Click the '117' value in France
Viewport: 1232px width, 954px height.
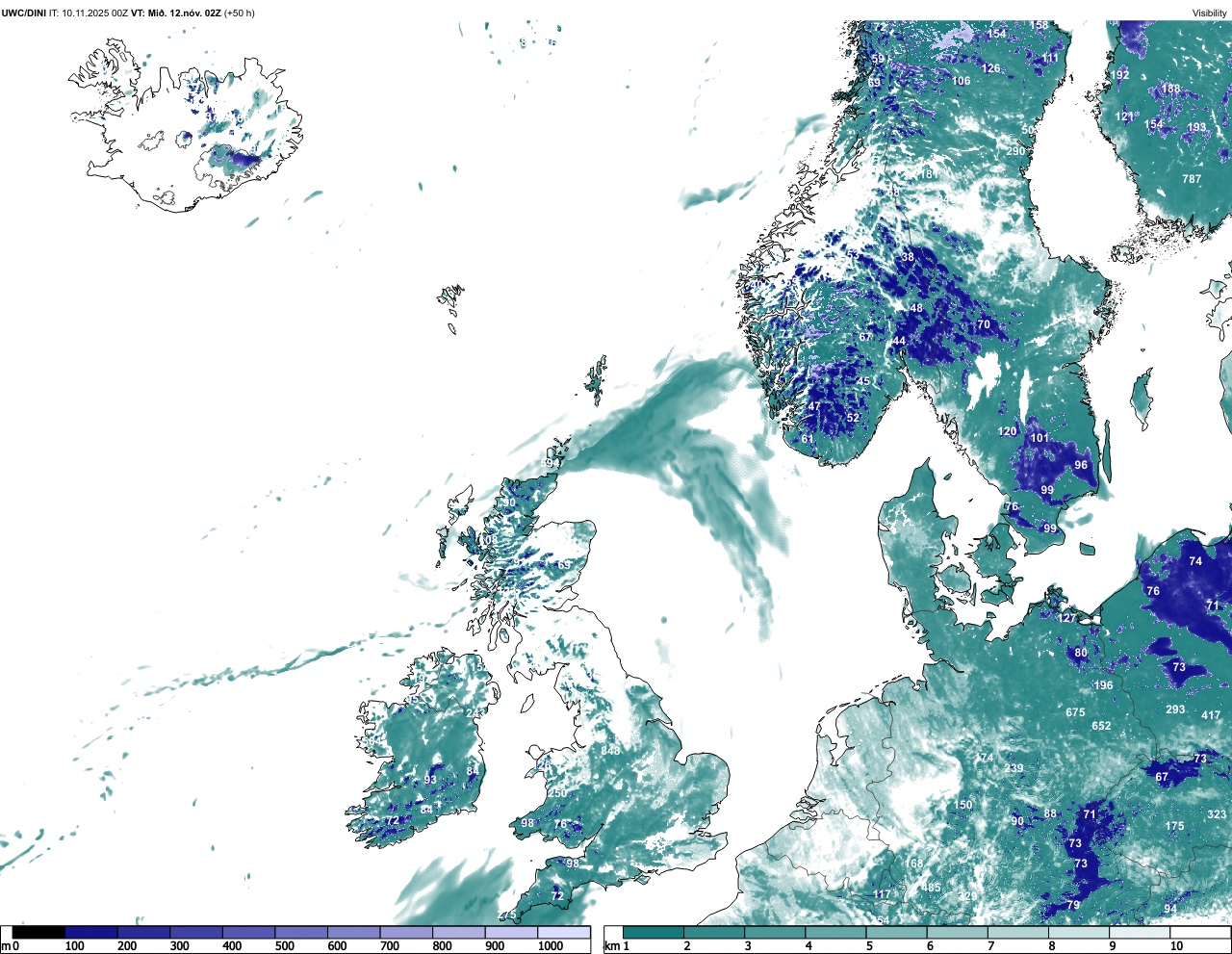click(882, 894)
